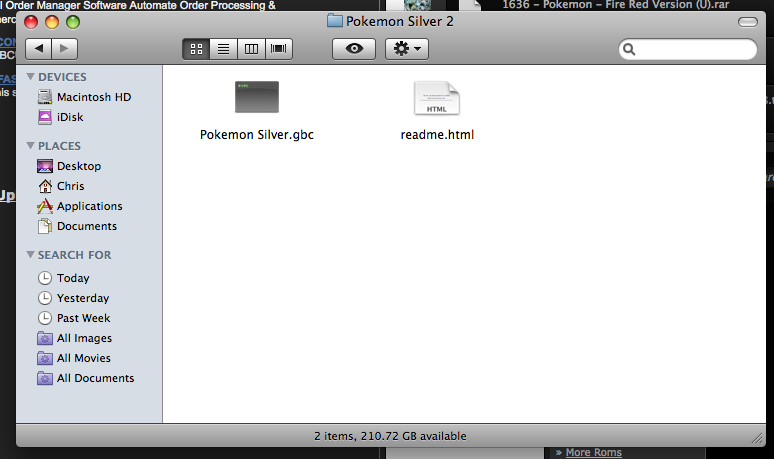Click the Fire Red Version rar title behind
This screenshot has width=774, height=459.
(x=616, y=5)
